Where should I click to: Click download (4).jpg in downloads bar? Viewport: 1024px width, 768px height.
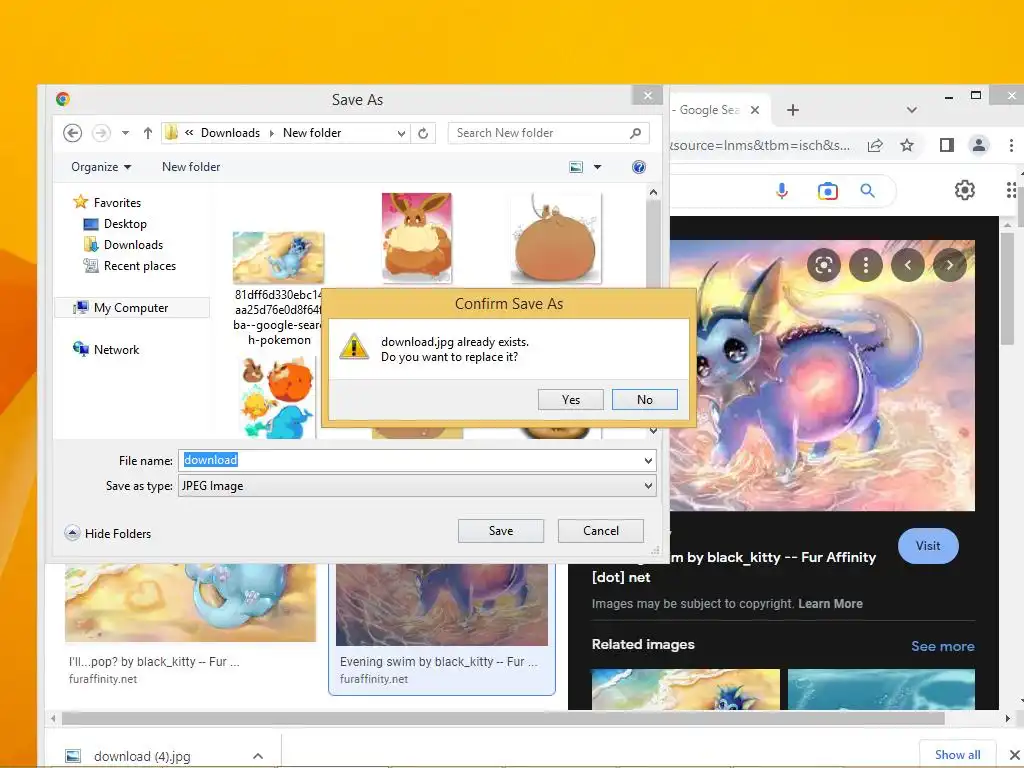(142, 756)
